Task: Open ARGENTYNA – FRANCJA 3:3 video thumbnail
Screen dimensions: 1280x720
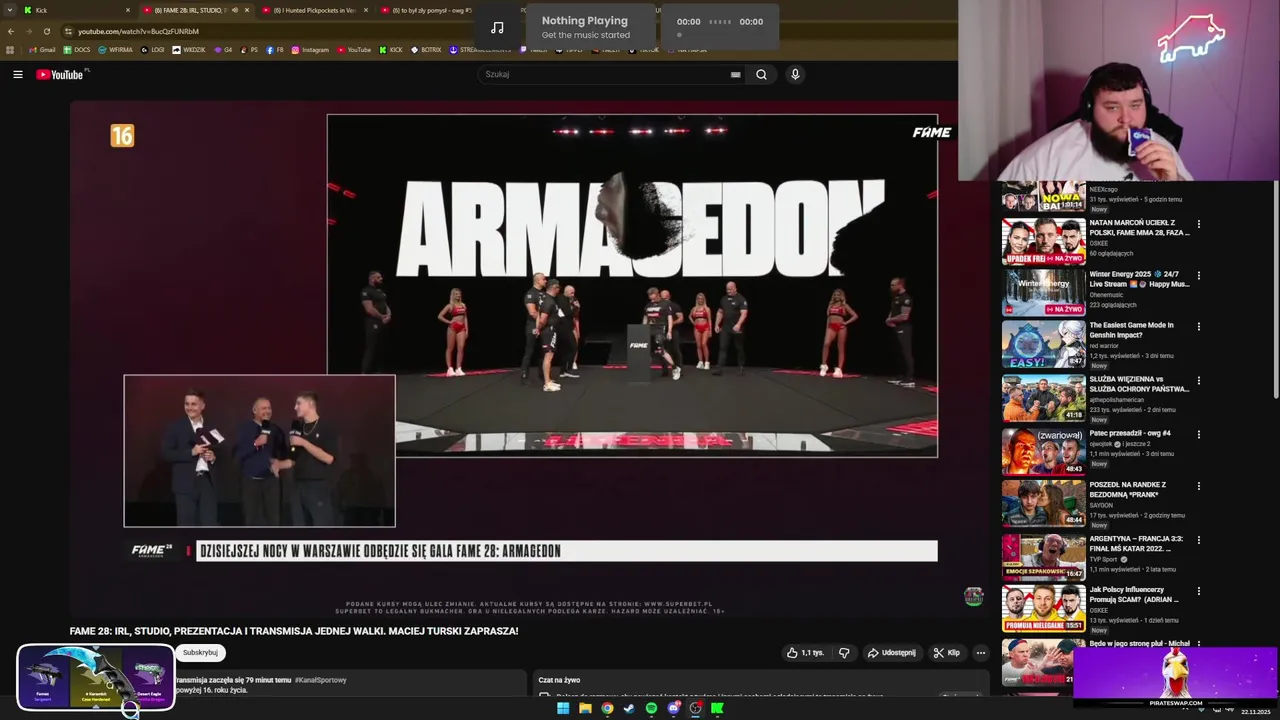Action: [x=1044, y=557]
